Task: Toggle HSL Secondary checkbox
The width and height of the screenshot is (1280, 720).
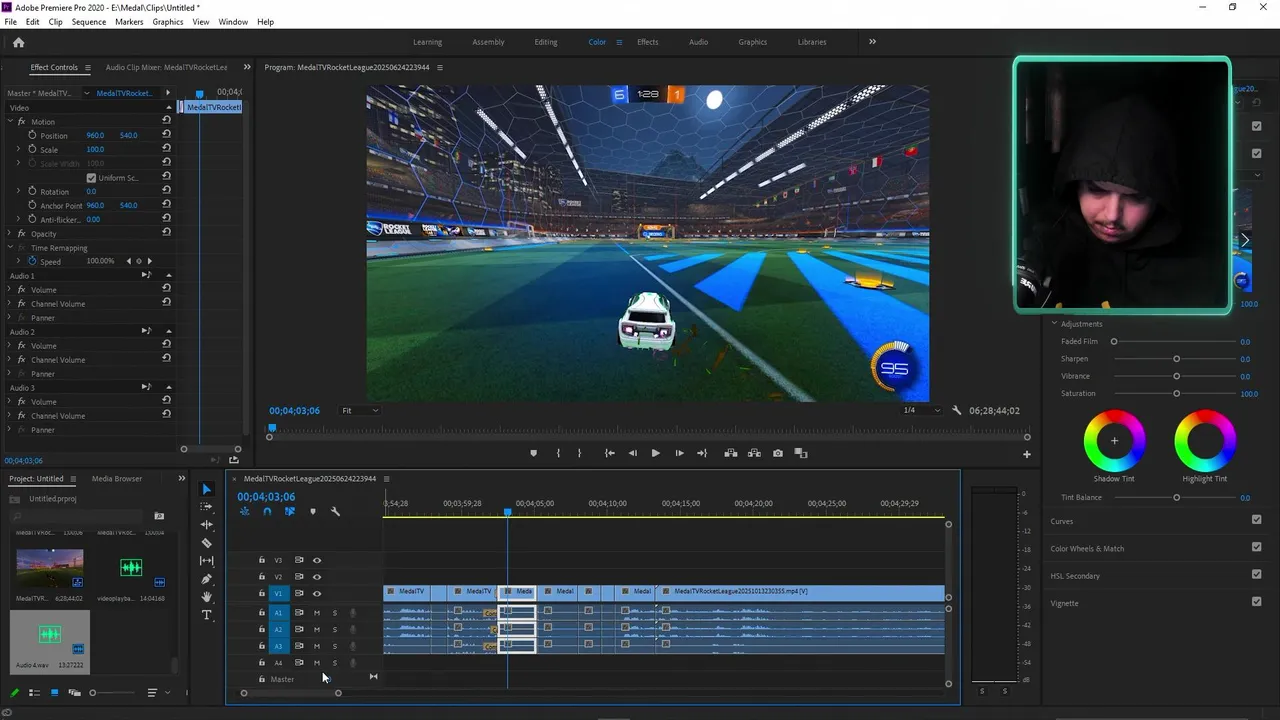Action: click(x=1256, y=575)
